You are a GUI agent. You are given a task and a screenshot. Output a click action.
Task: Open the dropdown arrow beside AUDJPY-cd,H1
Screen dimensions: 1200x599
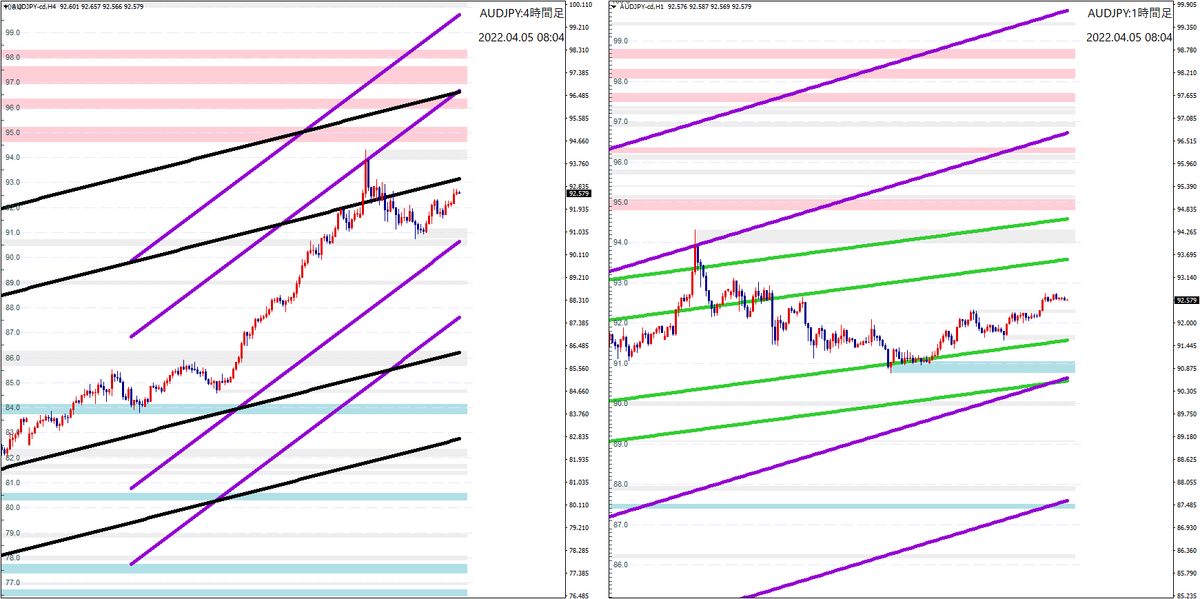(614, 7)
